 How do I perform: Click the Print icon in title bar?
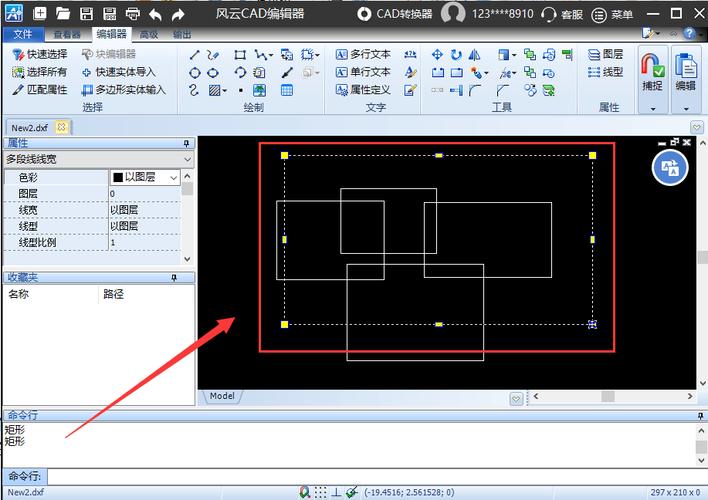click(133, 14)
